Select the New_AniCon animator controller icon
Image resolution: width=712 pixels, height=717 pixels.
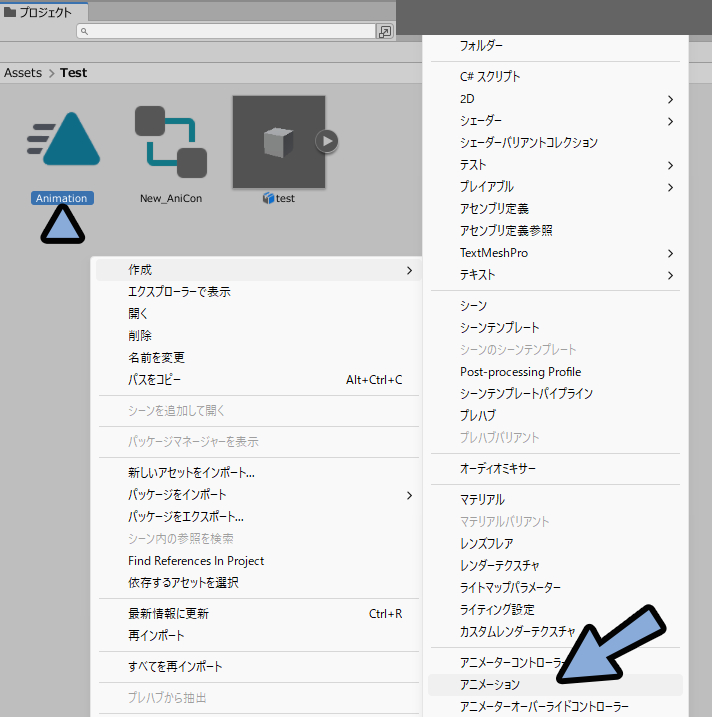(x=171, y=142)
